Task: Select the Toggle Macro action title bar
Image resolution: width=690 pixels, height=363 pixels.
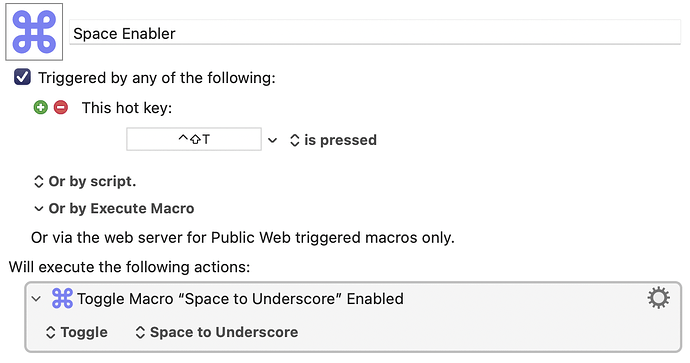Action: tap(353, 298)
